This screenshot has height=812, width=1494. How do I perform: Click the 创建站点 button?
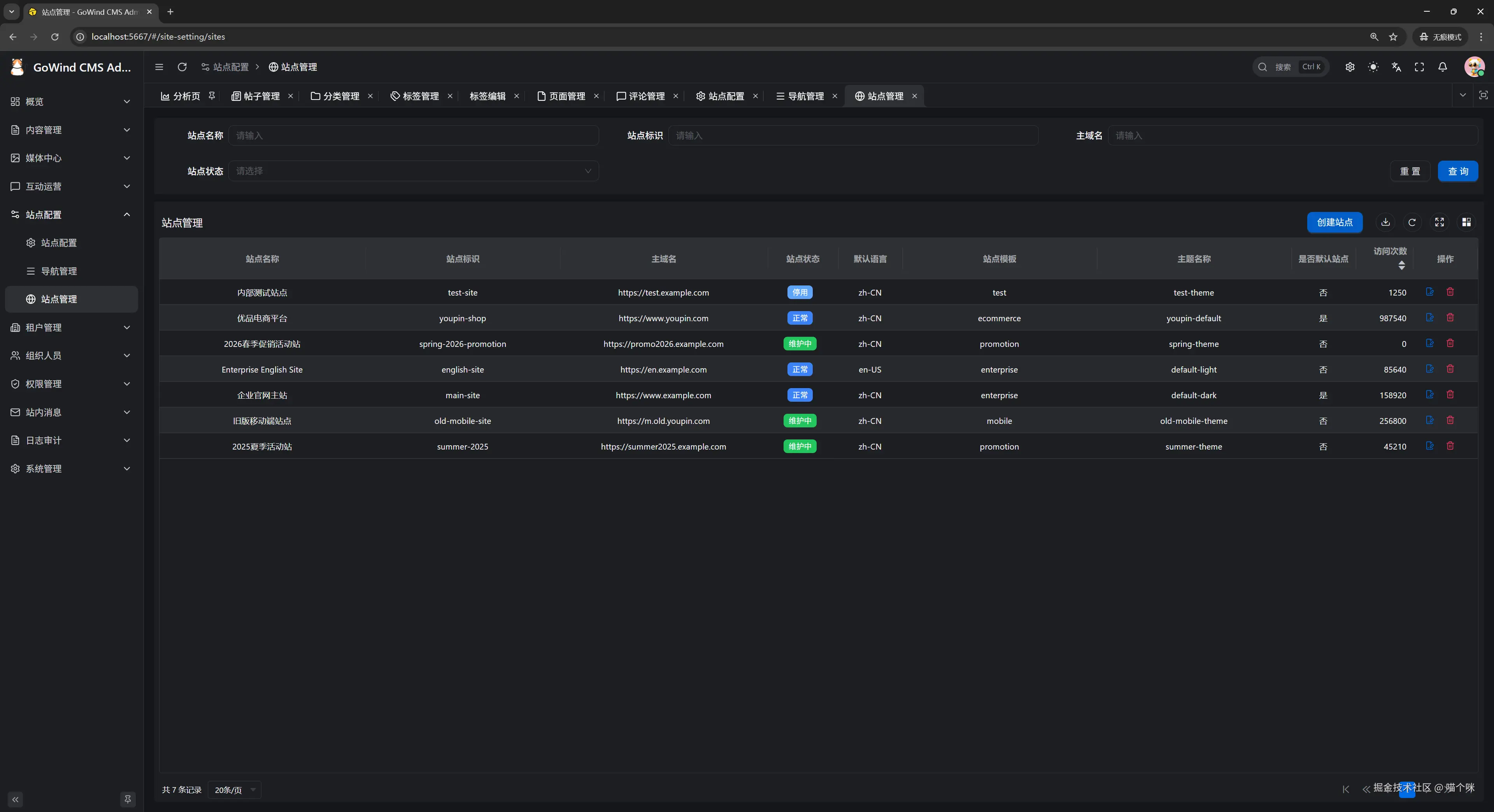(x=1334, y=222)
